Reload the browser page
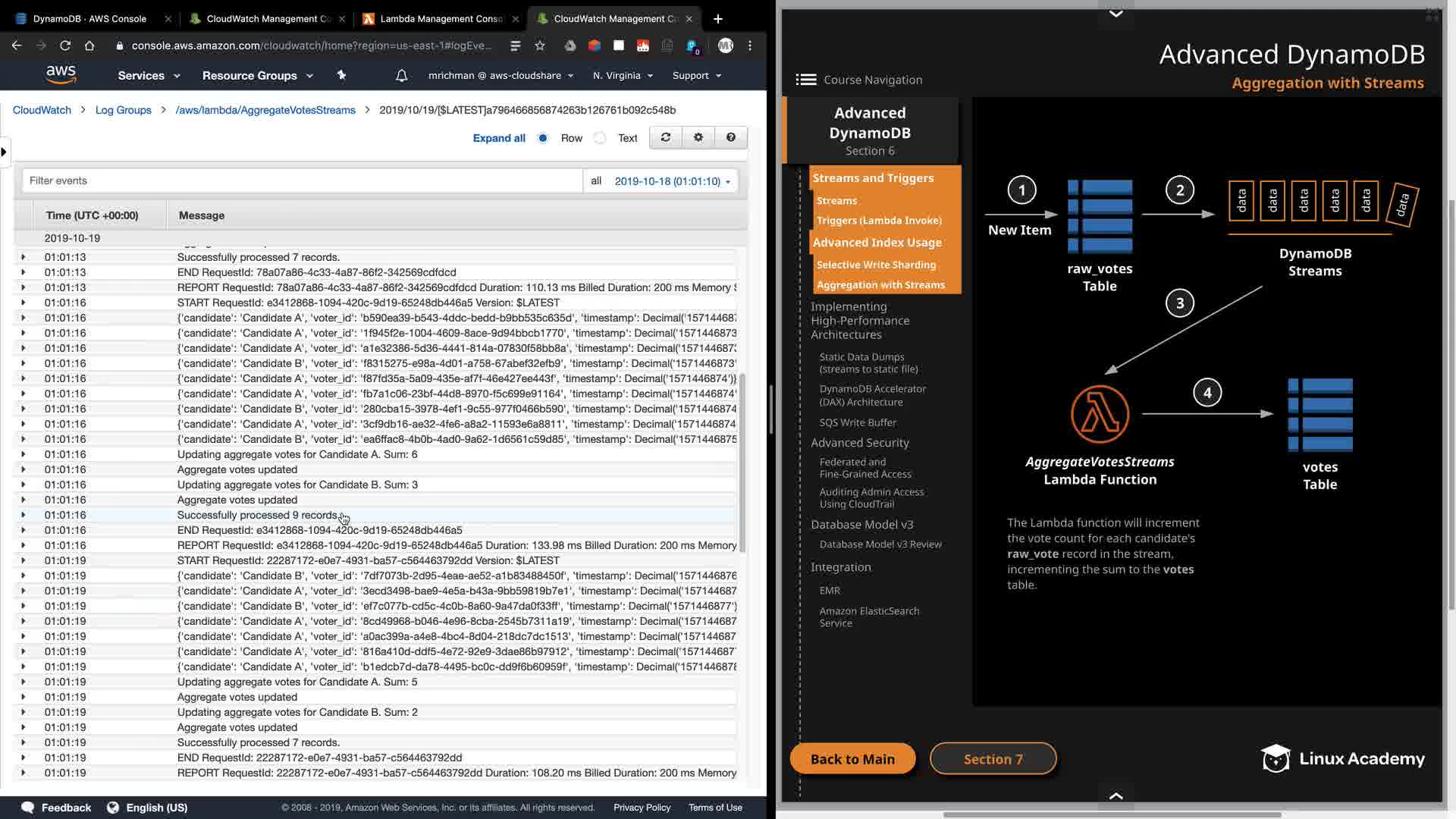 (x=65, y=45)
